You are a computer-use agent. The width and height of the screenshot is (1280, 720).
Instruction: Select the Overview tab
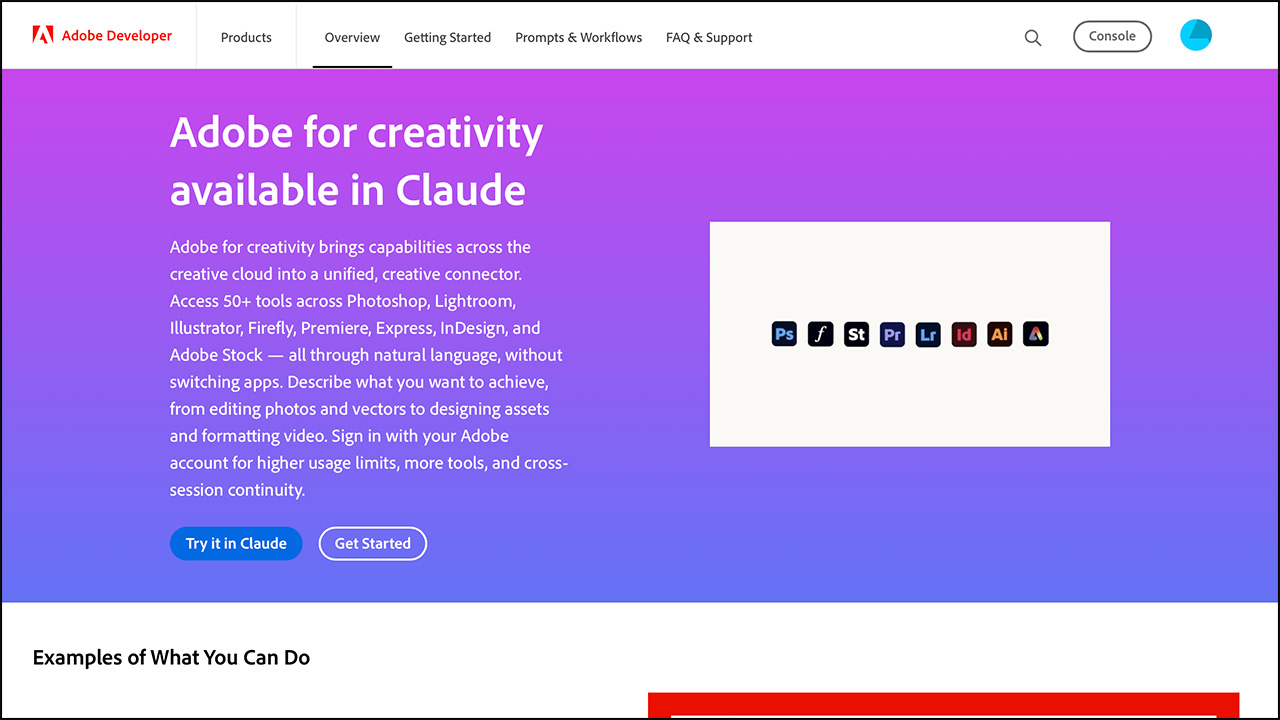[352, 37]
